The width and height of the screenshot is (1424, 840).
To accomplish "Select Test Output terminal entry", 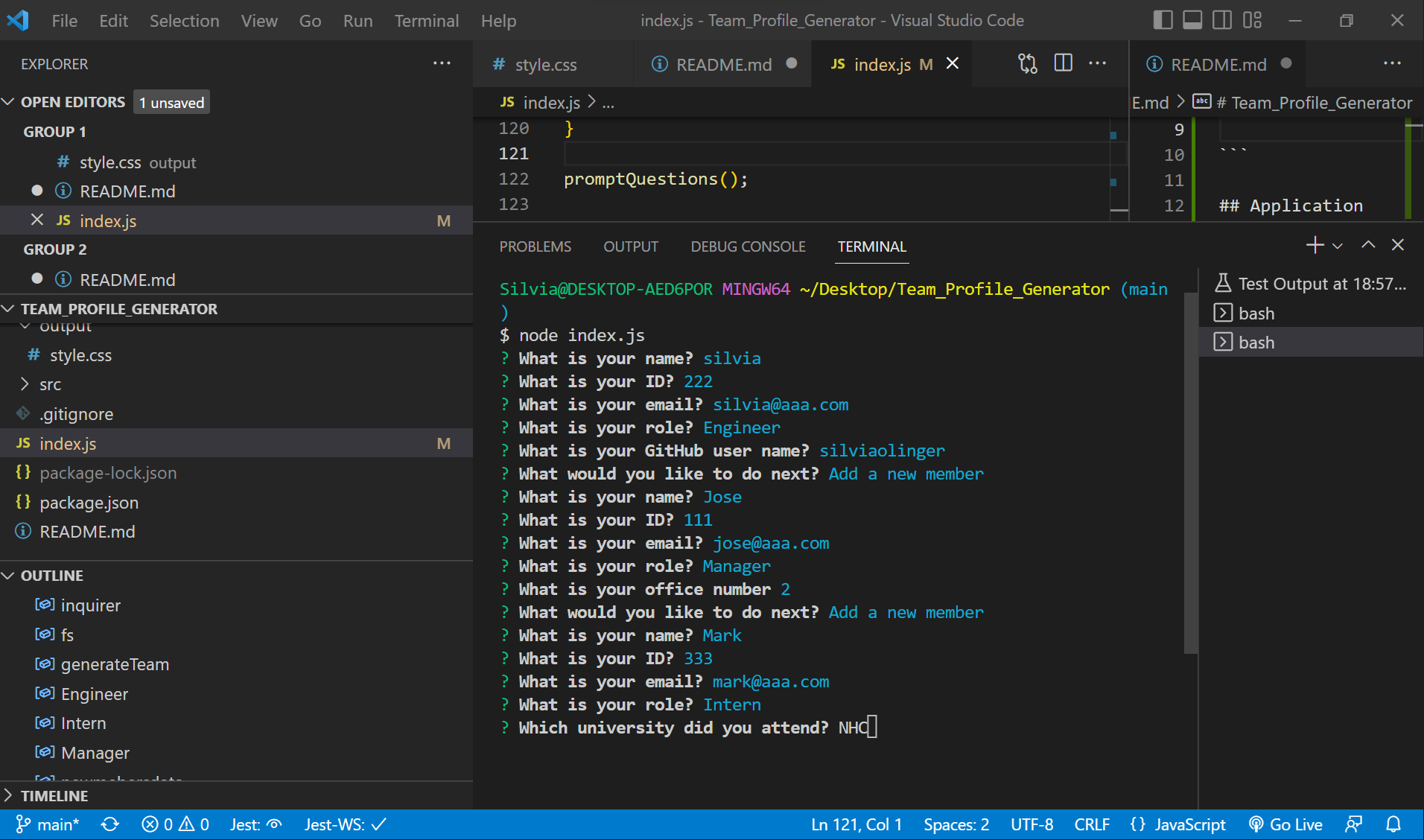I will coord(1311,284).
